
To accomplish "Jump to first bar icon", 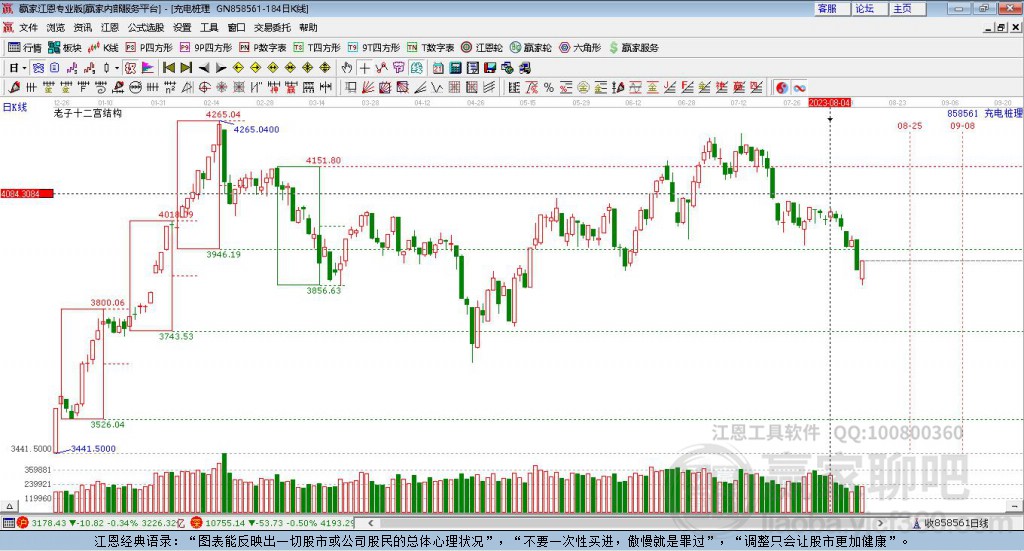I will click(168, 68).
